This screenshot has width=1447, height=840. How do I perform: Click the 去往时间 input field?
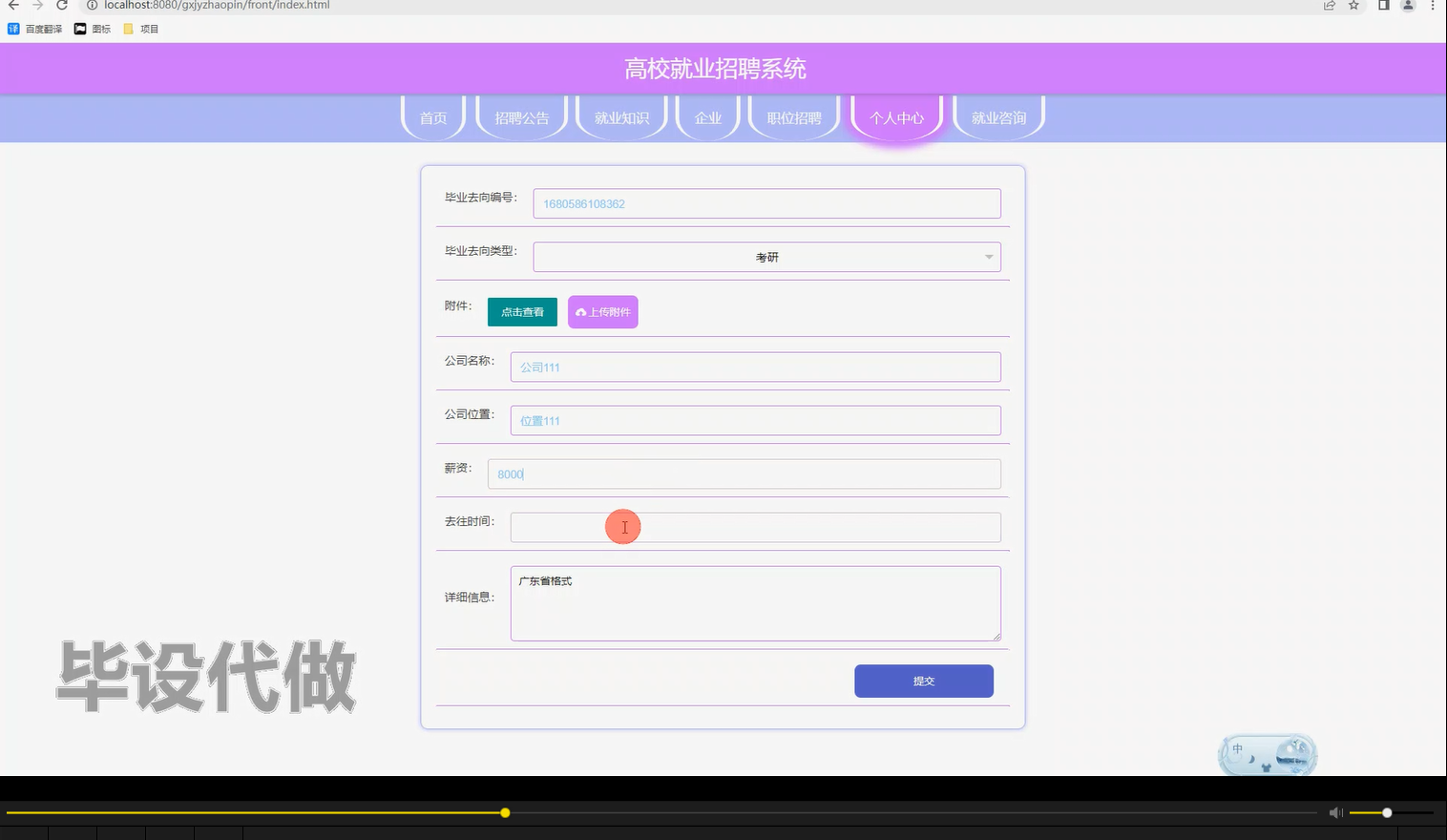pos(755,527)
